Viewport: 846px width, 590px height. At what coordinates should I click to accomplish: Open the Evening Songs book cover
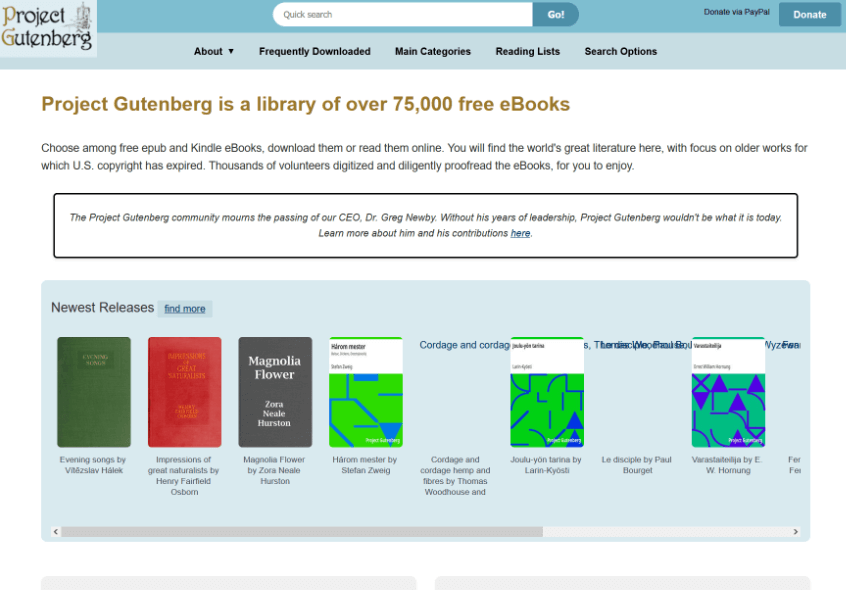tap(94, 392)
